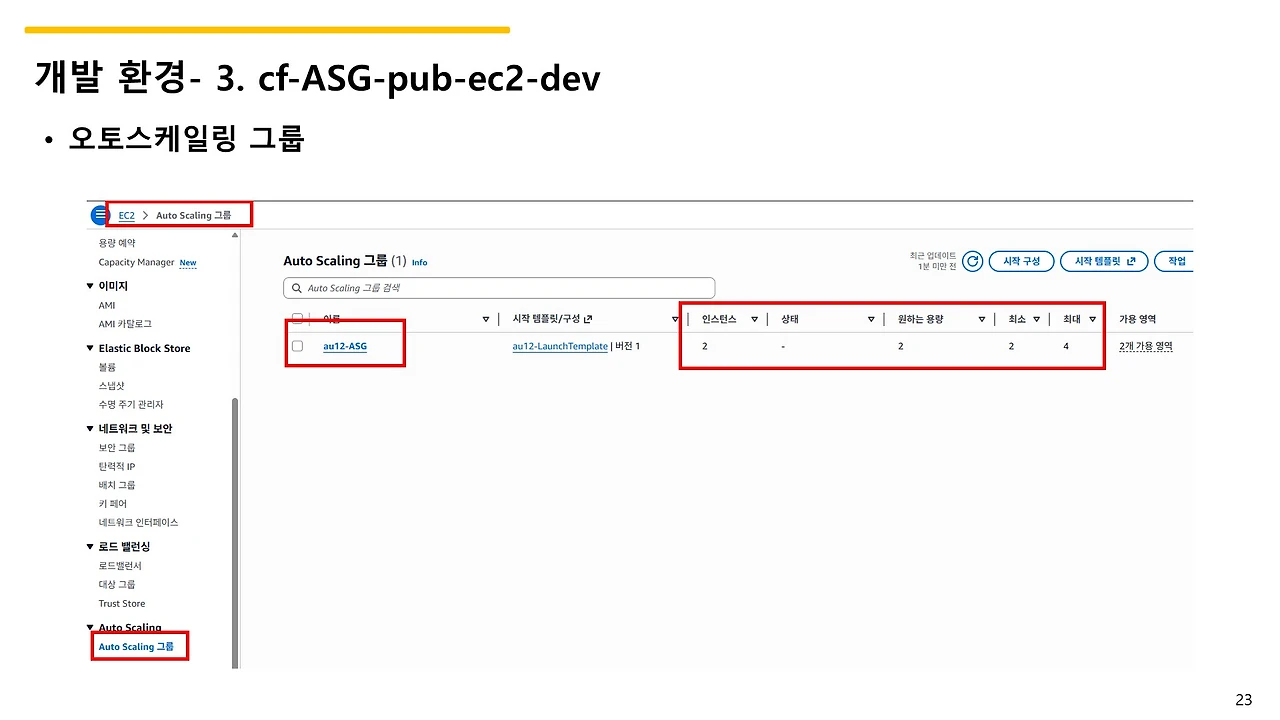Open the console hamburger navigation menu
This screenshot has width=1280, height=720.
[100, 215]
